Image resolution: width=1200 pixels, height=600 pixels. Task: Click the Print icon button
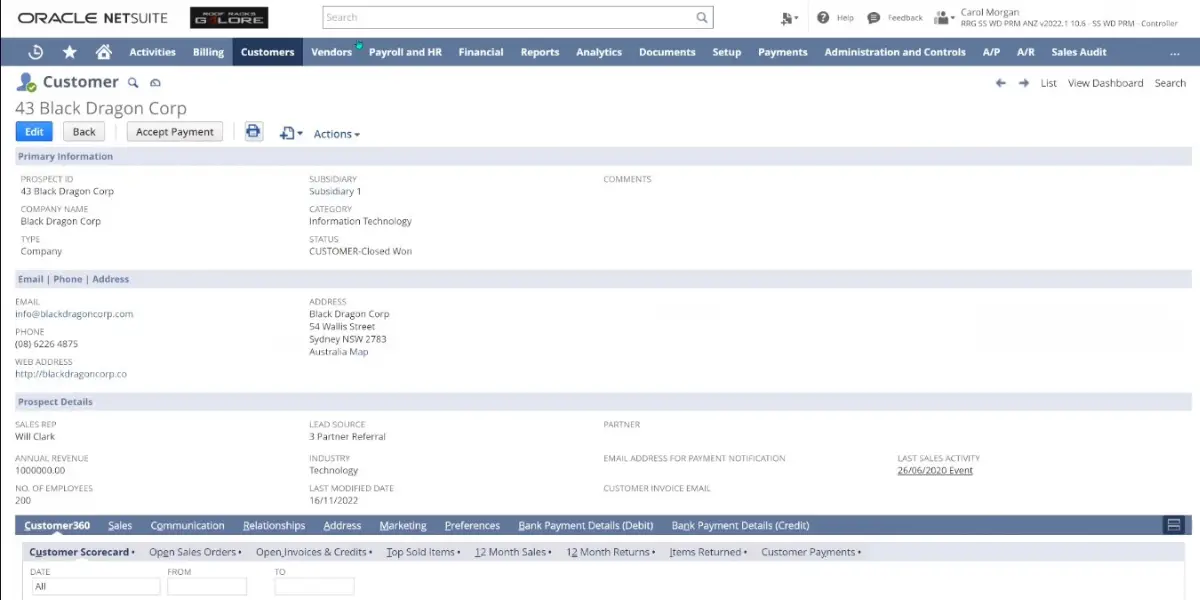(253, 131)
